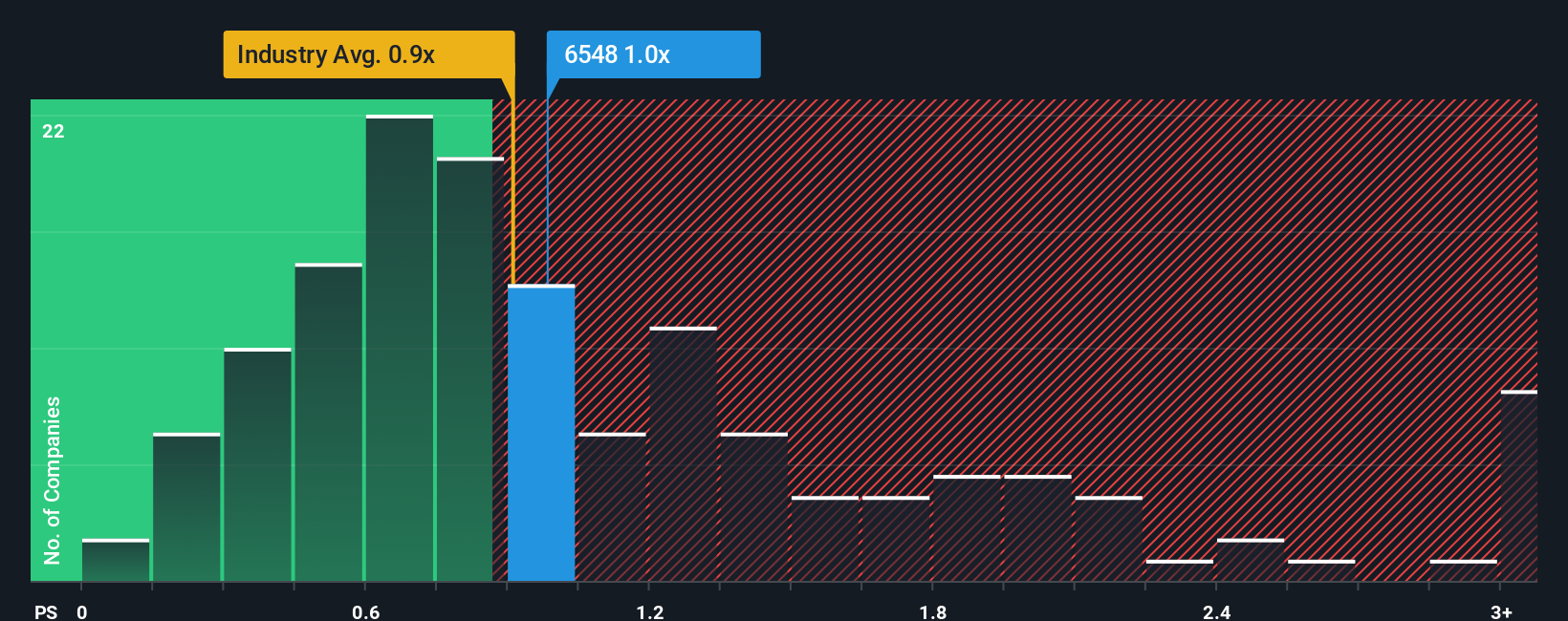1568x621 pixels.
Task: Click the shortest green bar at PS 0
Action: click(x=116, y=560)
